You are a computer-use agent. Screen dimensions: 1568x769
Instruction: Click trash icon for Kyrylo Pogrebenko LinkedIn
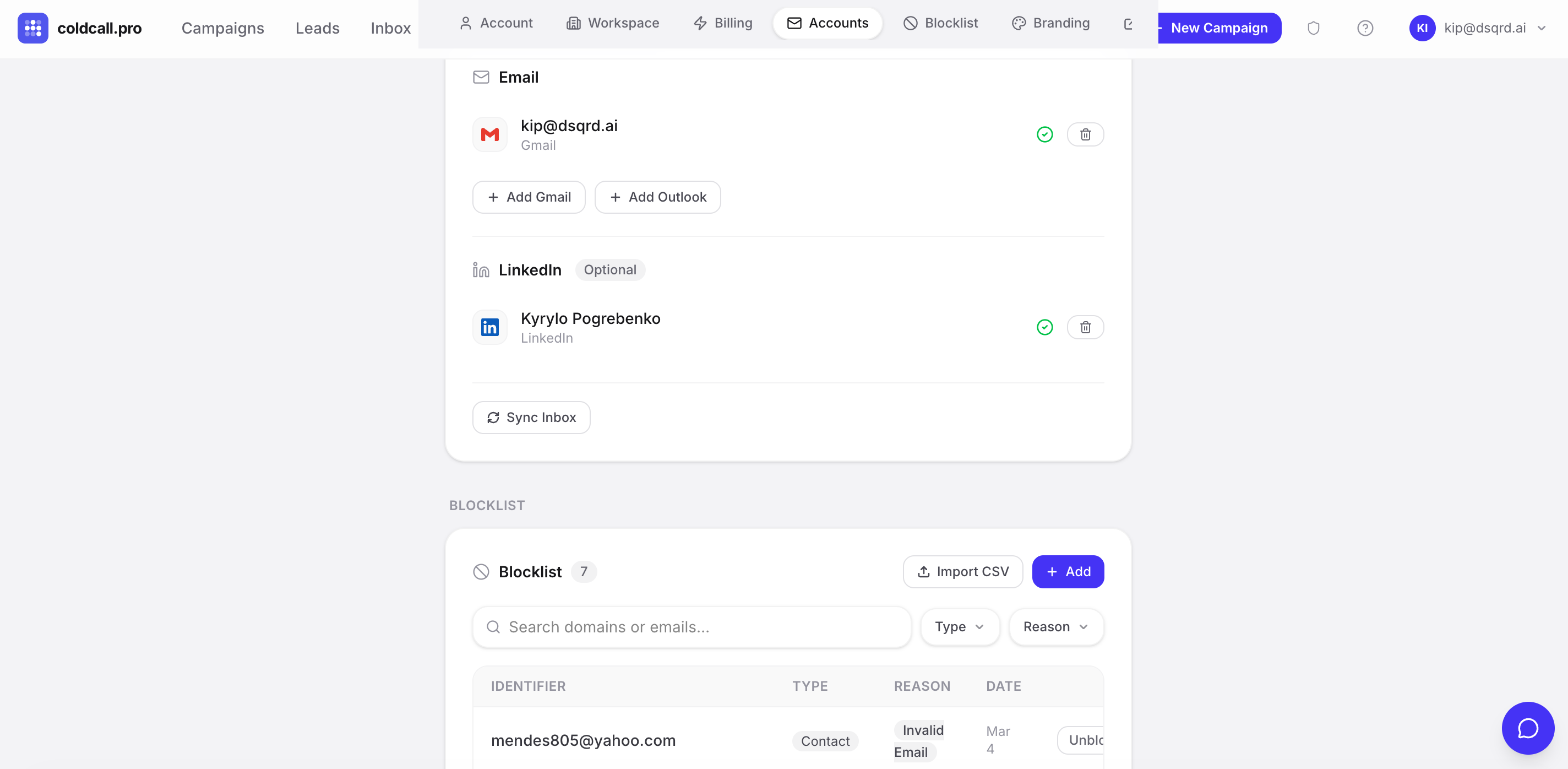pos(1085,328)
